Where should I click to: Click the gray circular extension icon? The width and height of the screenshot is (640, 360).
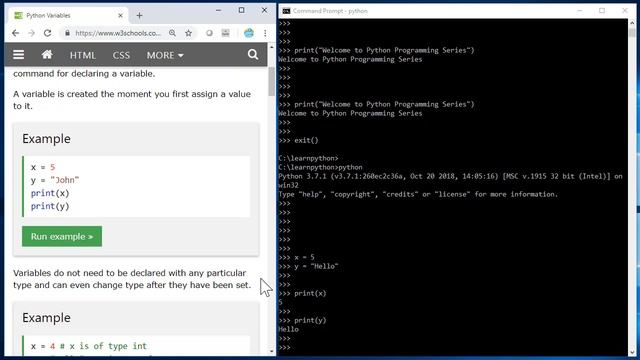pos(209,33)
